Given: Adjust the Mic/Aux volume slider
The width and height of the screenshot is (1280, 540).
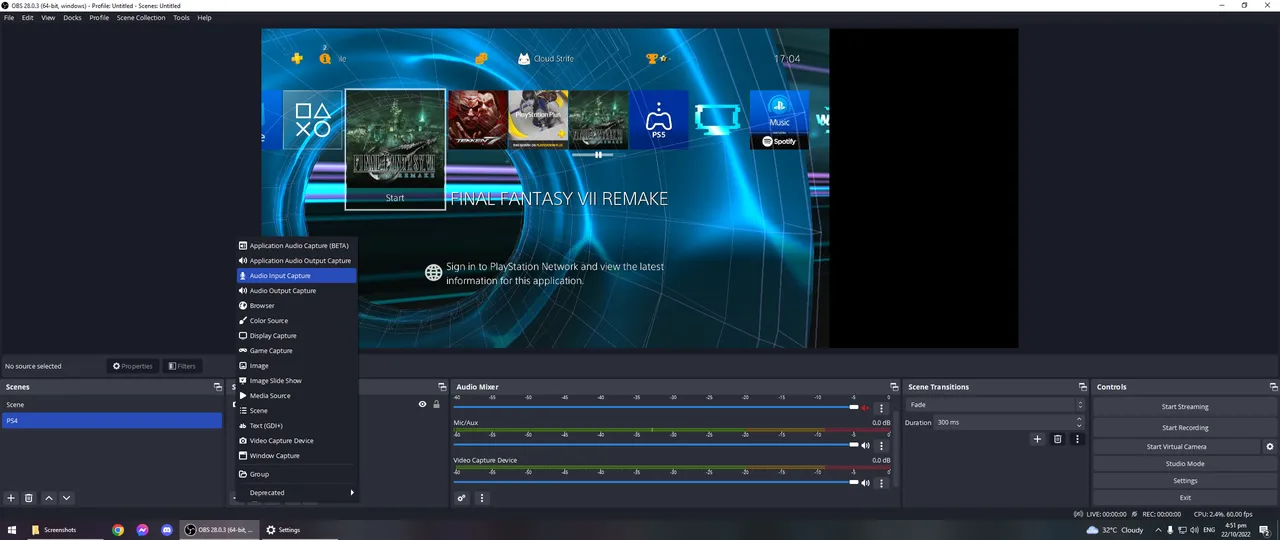Looking at the screenshot, I should coord(656,445).
